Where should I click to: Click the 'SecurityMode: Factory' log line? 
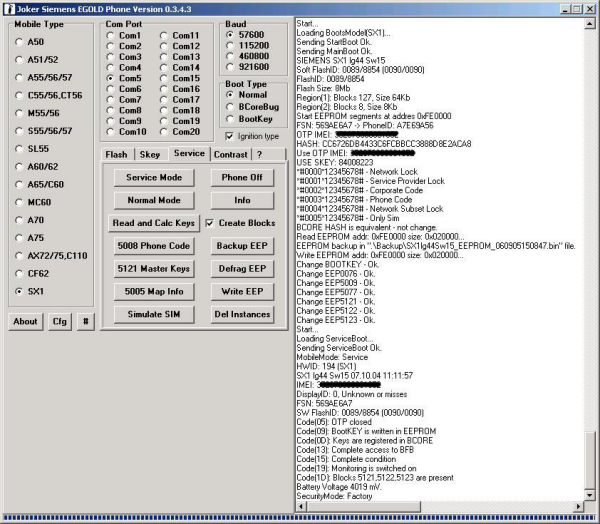coord(334,496)
